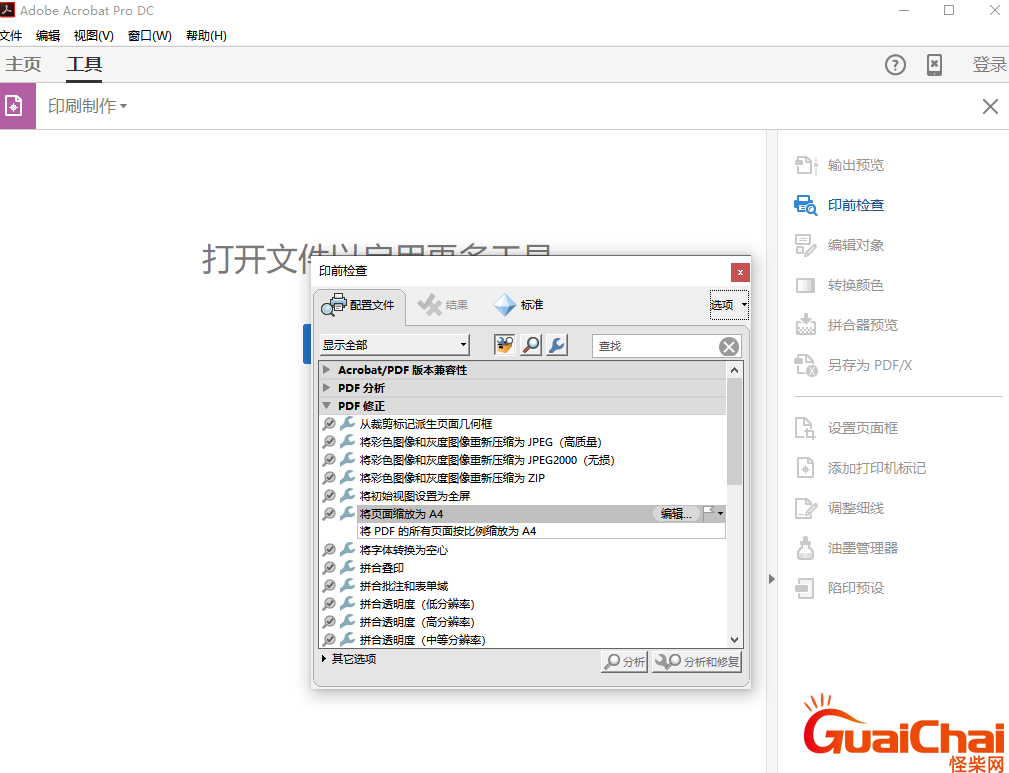The height and width of the screenshot is (773, 1009).
Task: Open the 印刷制作 tool dropdown
Action: pyautogui.click(x=87, y=106)
